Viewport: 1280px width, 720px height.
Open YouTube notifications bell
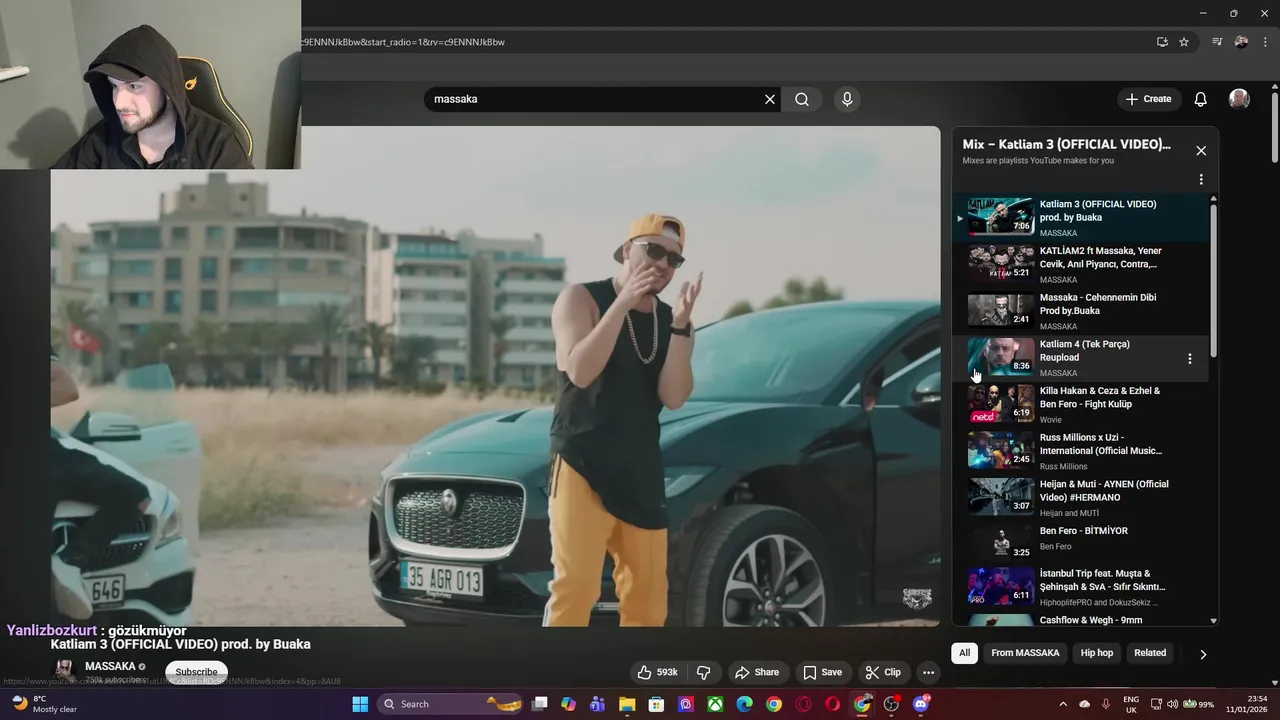click(x=1201, y=99)
